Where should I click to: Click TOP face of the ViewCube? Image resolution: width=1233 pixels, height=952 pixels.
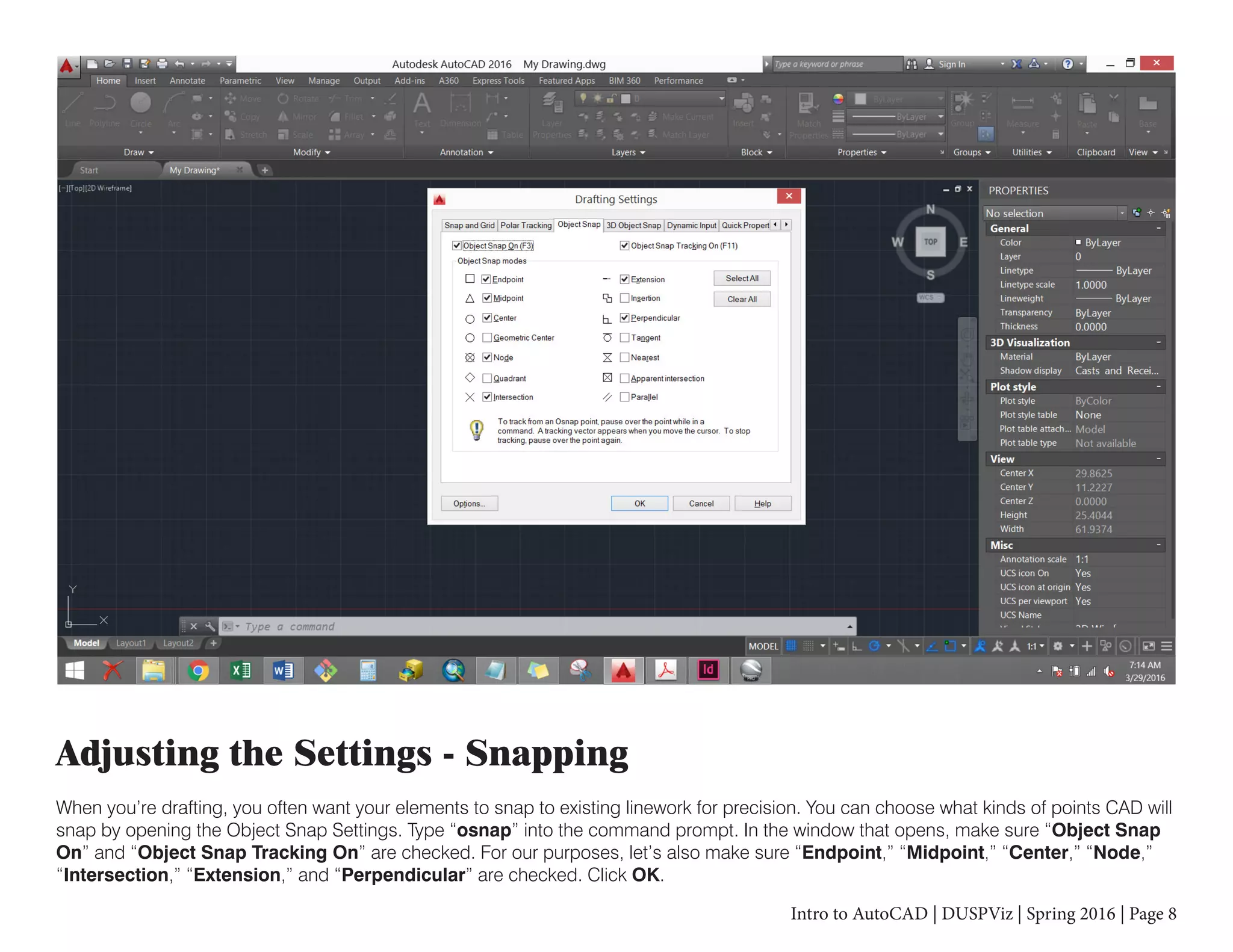(x=930, y=242)
